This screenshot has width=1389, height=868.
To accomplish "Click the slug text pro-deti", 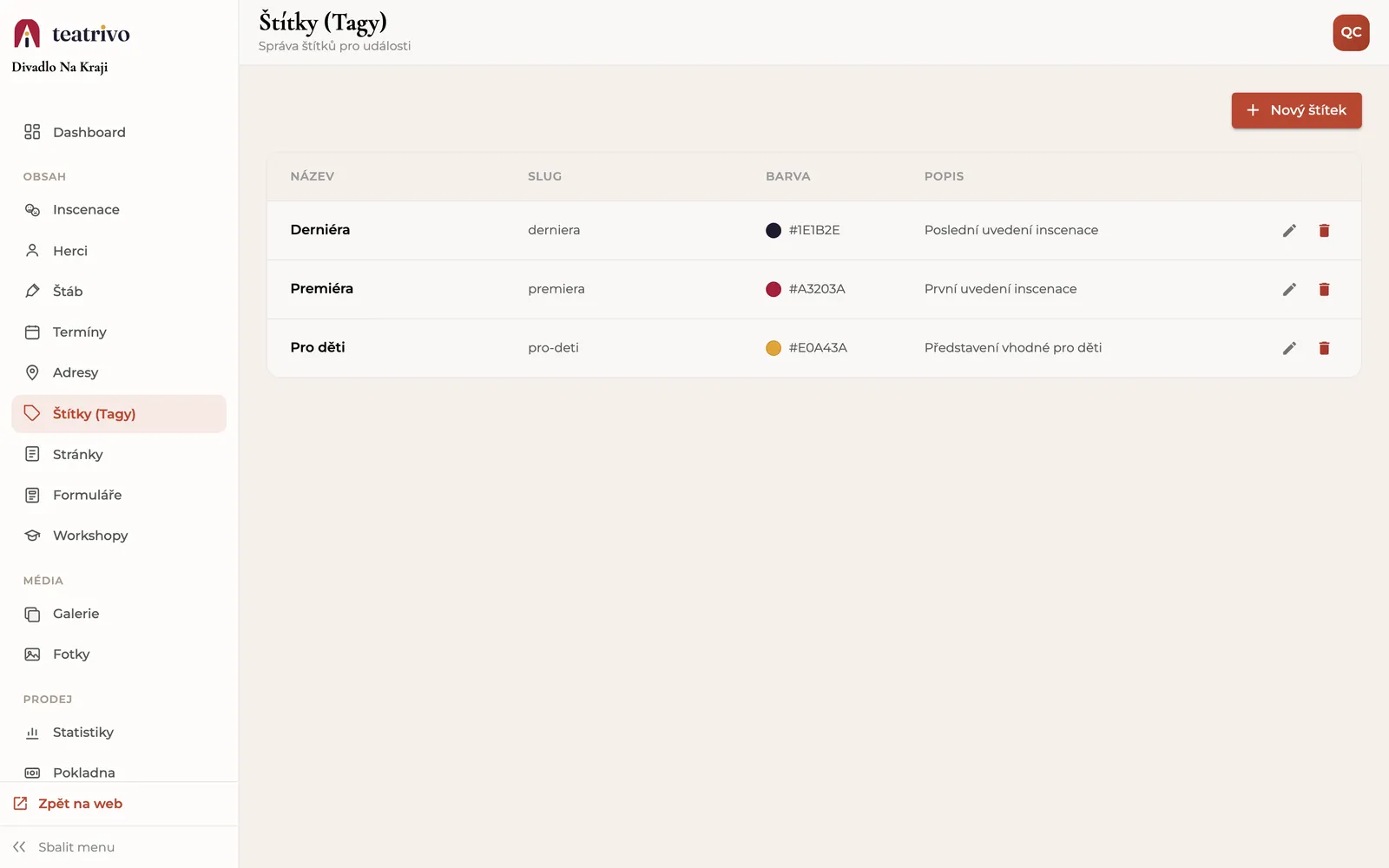I will (x=553, y=348).
